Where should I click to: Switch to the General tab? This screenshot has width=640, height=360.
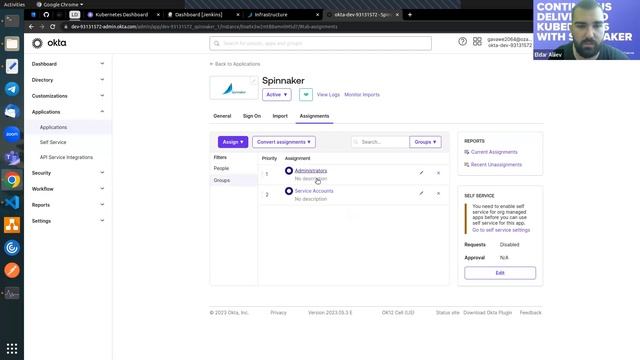[222, 116]
